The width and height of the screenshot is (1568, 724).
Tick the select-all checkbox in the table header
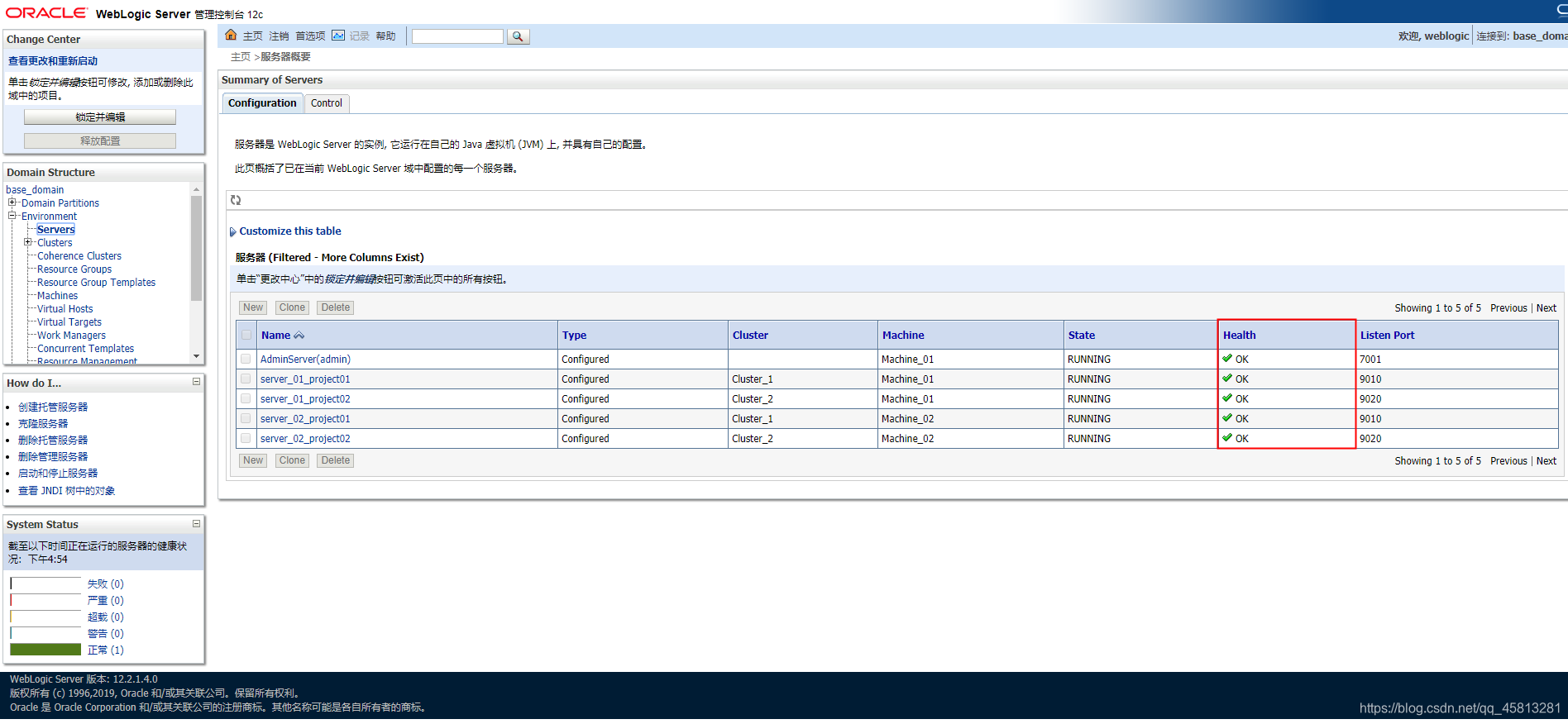pos(246,335)
